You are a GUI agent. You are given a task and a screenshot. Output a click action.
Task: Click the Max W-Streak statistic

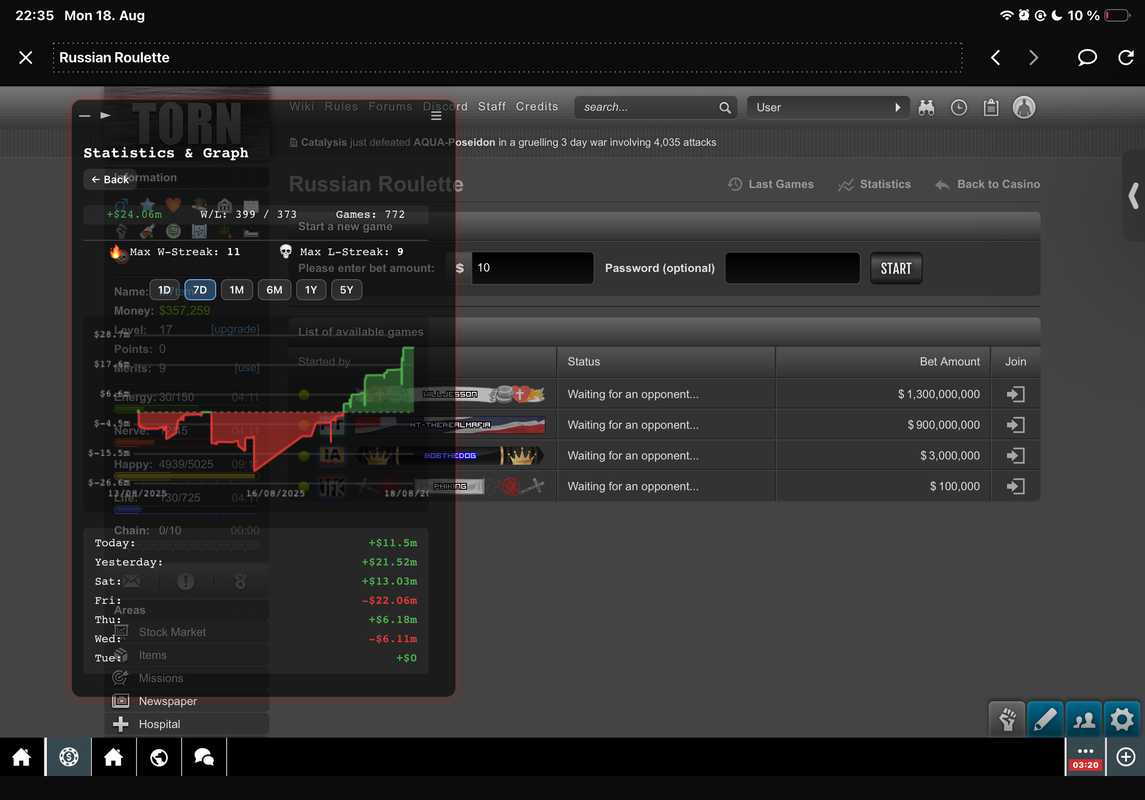coord(175,252)
